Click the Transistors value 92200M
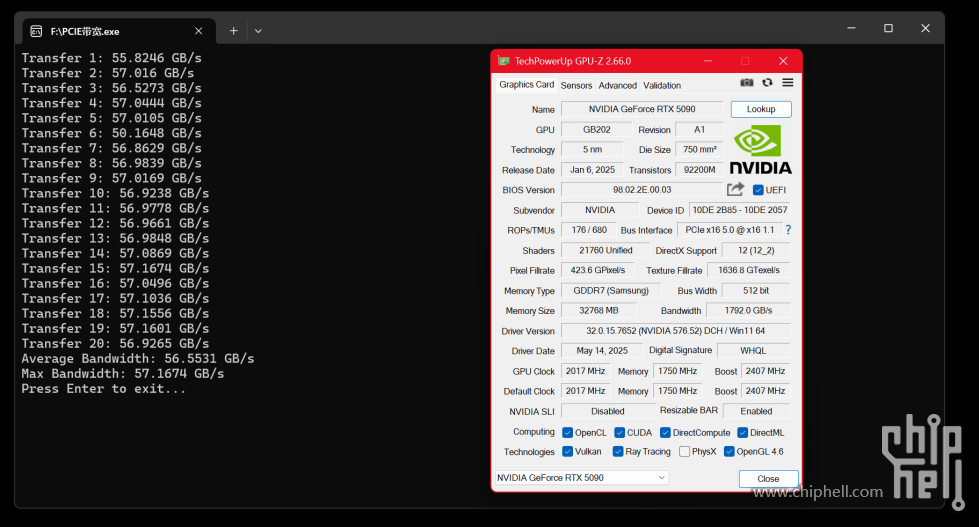The height and width of the screenshot is (527, 979). tap(699, 170)
